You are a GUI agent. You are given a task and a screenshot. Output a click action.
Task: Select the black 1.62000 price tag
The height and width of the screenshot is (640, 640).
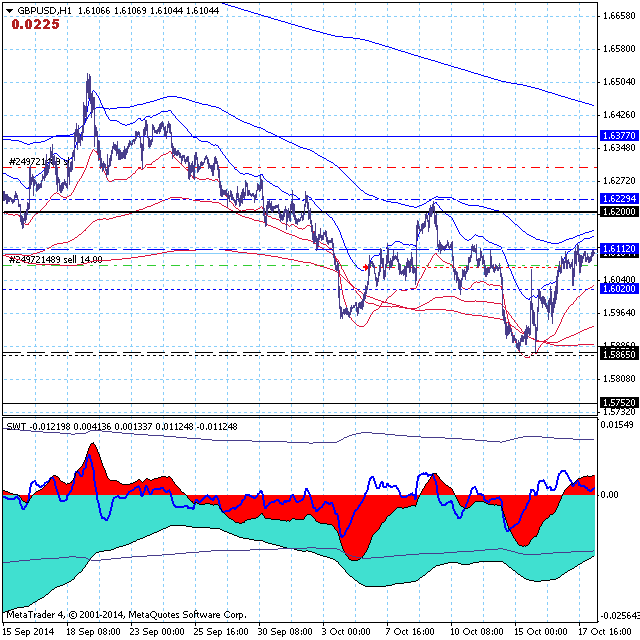[619, 211]
